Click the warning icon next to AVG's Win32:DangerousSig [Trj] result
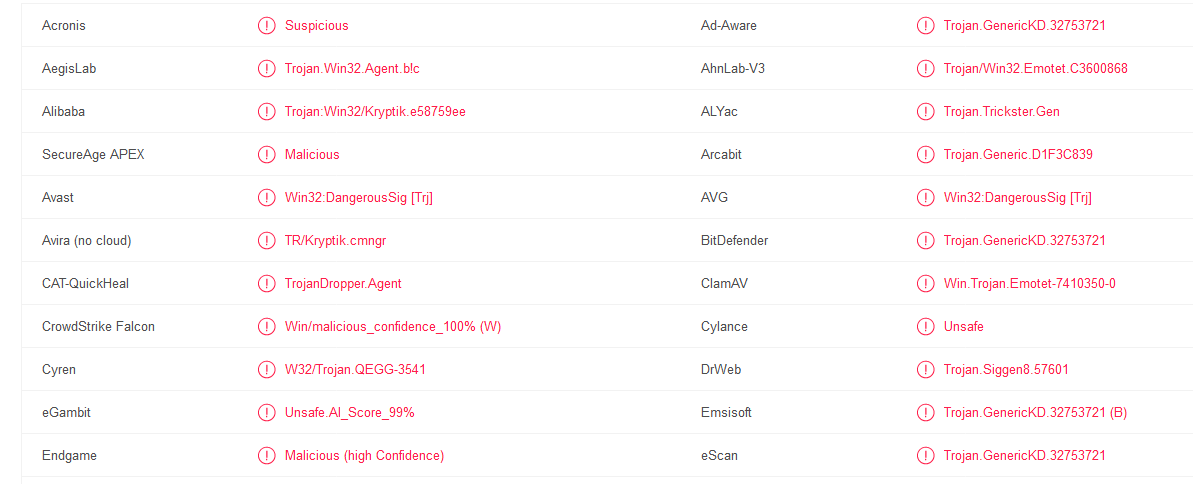Image resolution: width=1193 pixels, height=484 pixels. (x=925, y=197)
